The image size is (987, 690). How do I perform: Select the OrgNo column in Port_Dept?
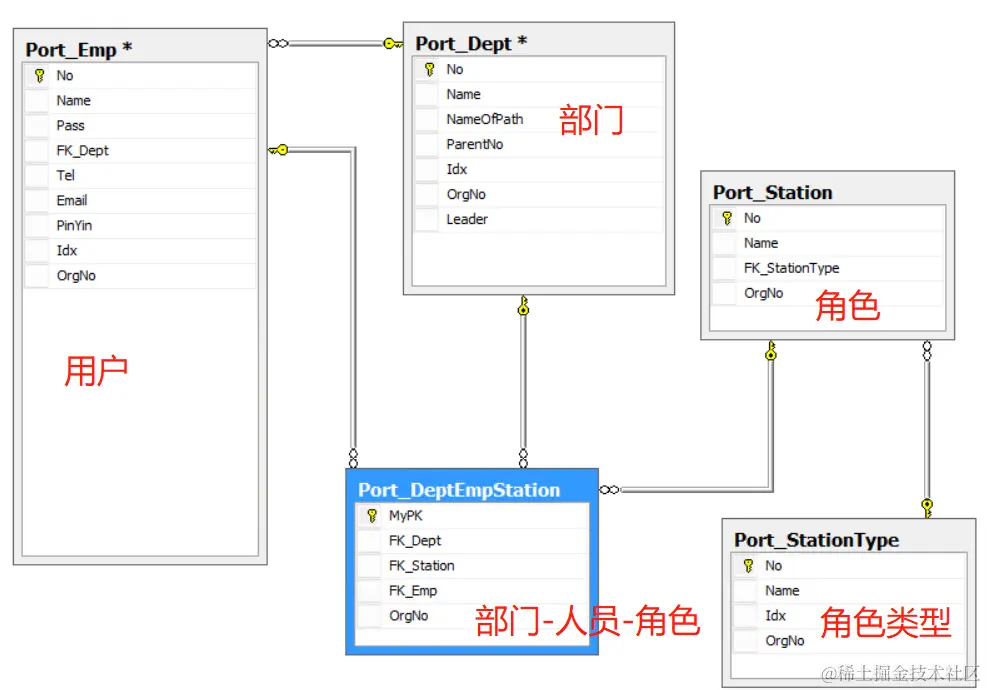click(539, 195)
